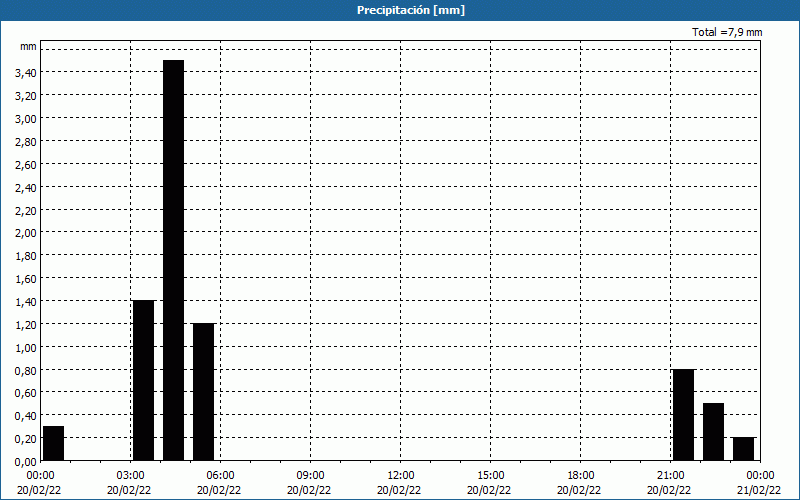The height and width of the screenshot is (500, 800).
Task: Click the 3,40 y-axis label
Action: [26, 73]
